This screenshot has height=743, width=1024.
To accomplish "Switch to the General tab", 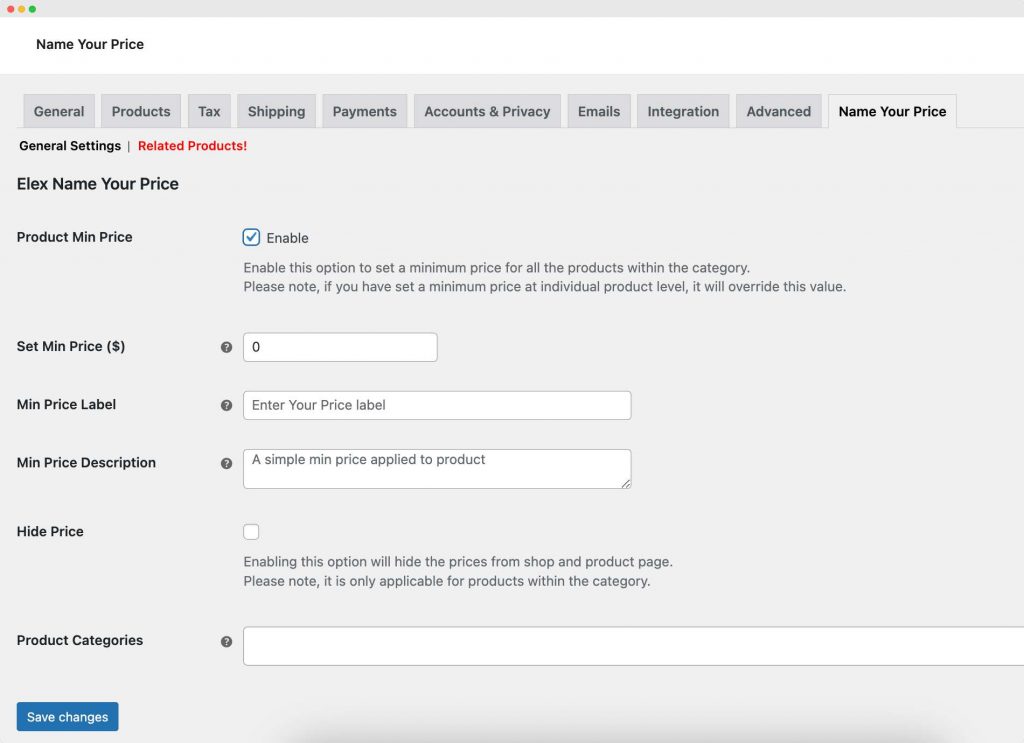I will (x=58, y=111).
